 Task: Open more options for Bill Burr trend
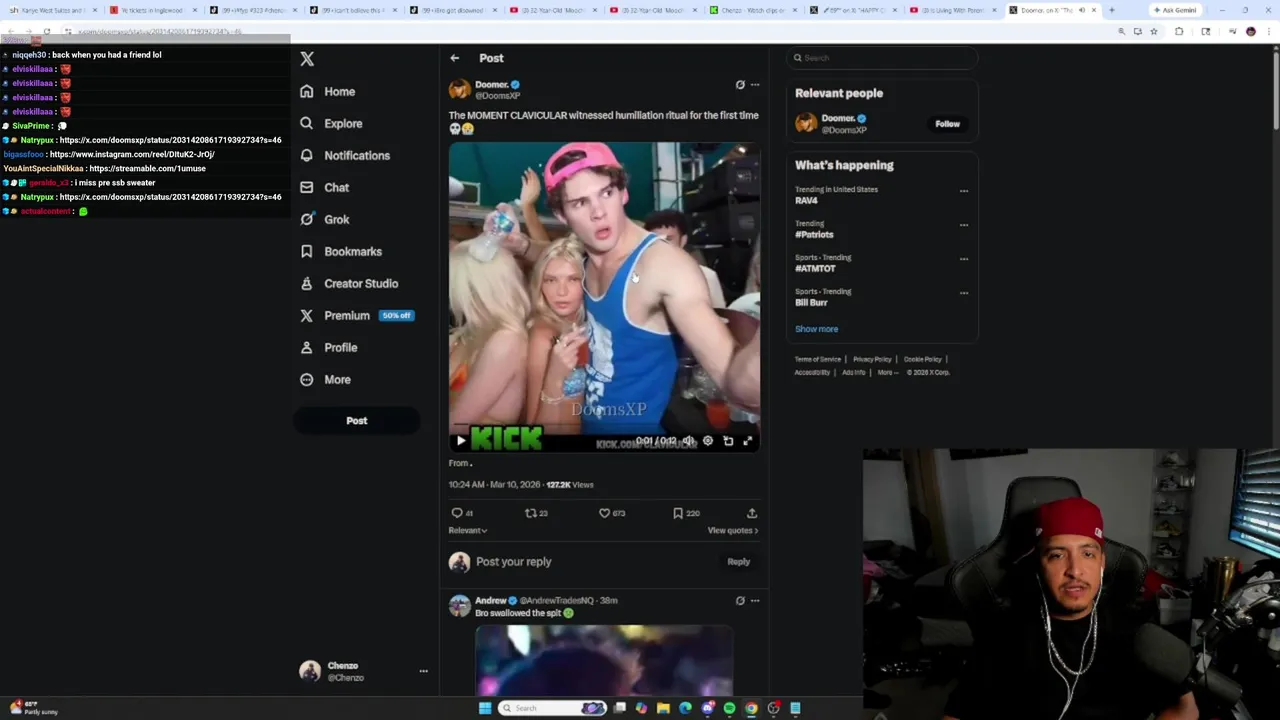coord(964,292)
